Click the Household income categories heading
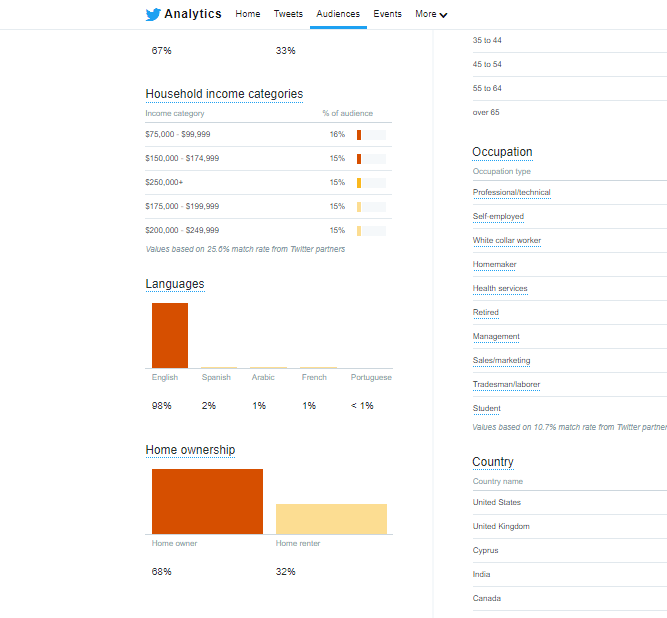The height and width of the screenshot is (618, 667). [x=224, y=94]
